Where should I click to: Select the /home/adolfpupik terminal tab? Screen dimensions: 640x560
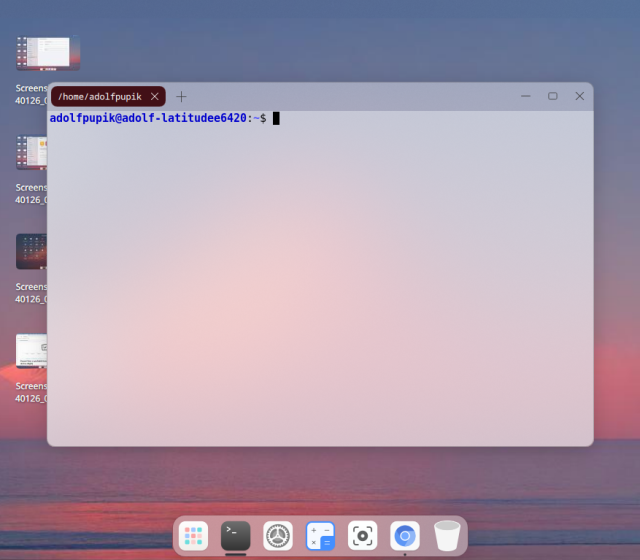pyautogui.click(x=98, y=97)
